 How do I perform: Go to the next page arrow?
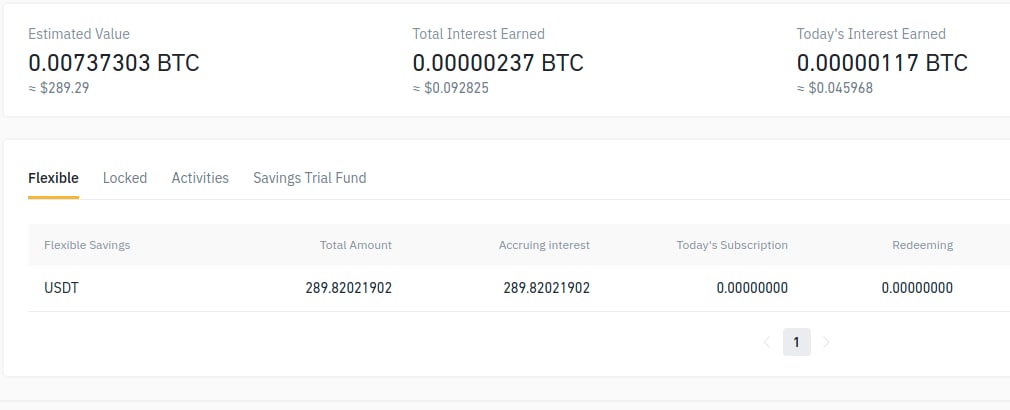tap(826, 342)
